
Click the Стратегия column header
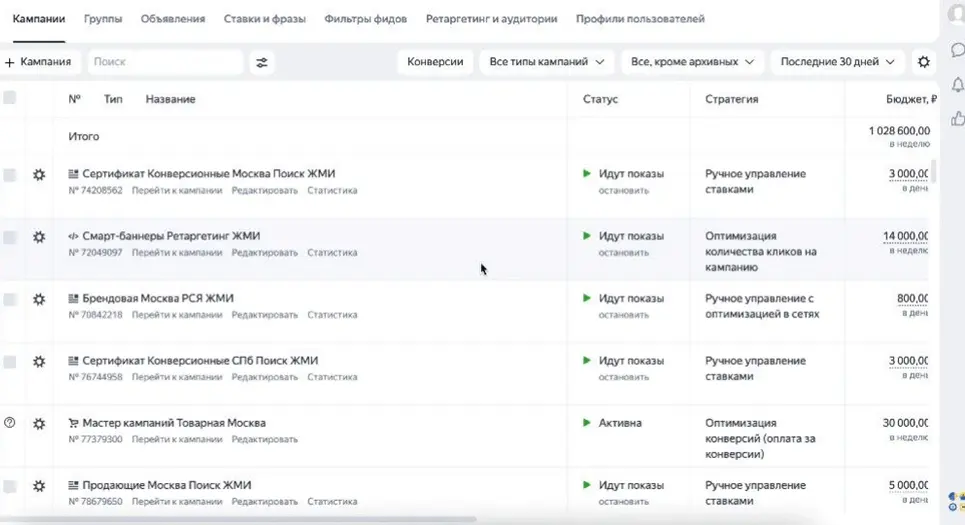(x=731, y=99)
